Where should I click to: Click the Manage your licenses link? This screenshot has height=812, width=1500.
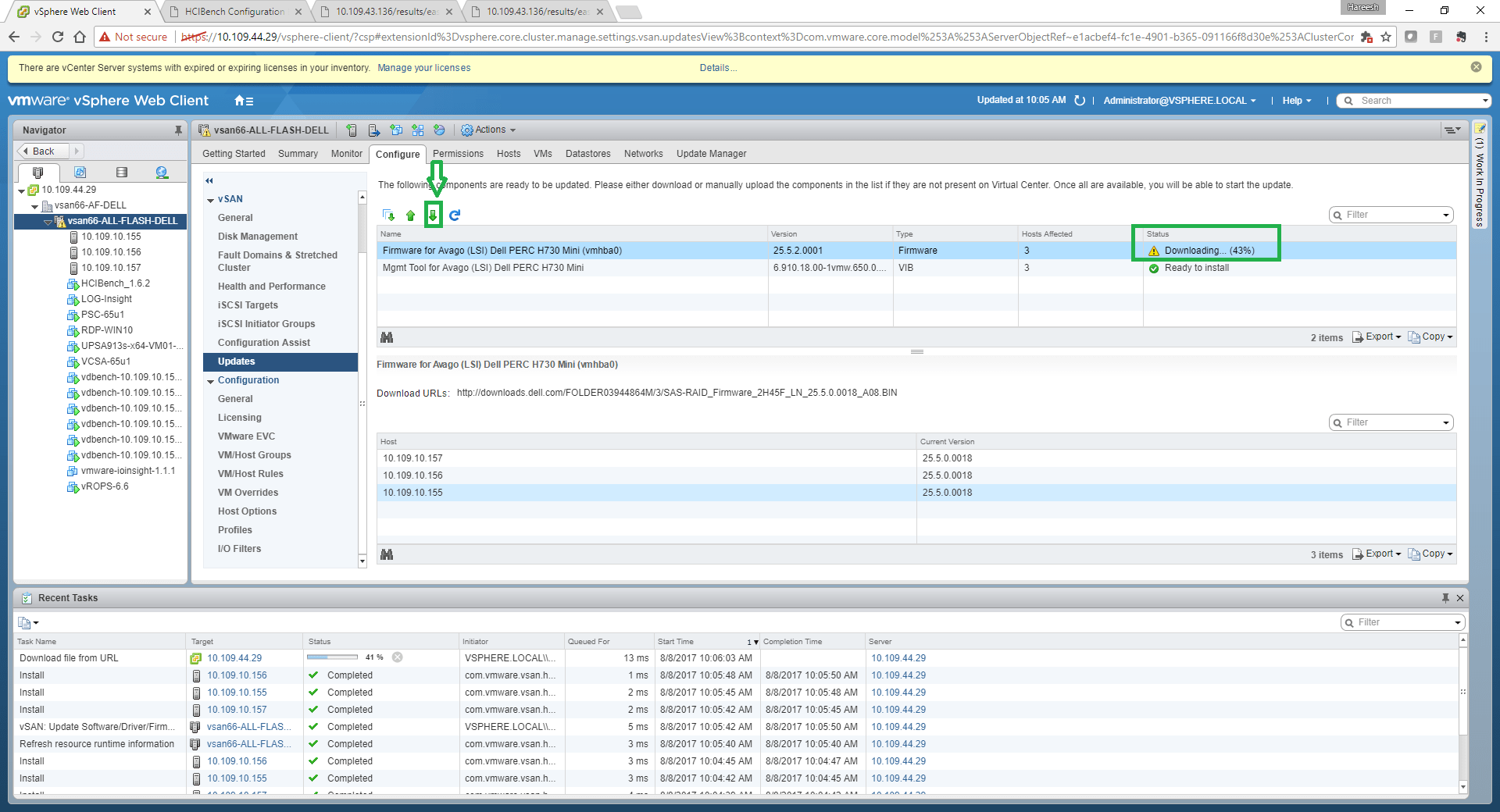click(x=423, y=68)
